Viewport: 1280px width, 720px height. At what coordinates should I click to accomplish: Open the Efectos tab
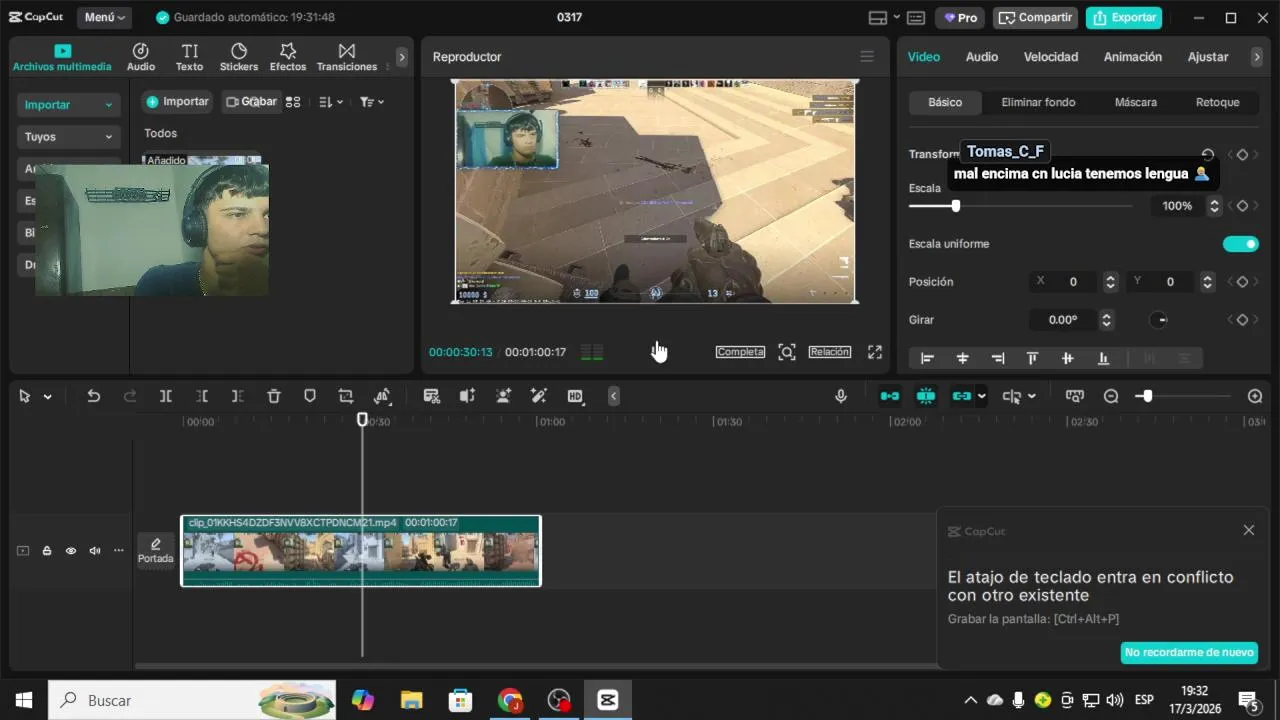point(288,57)
